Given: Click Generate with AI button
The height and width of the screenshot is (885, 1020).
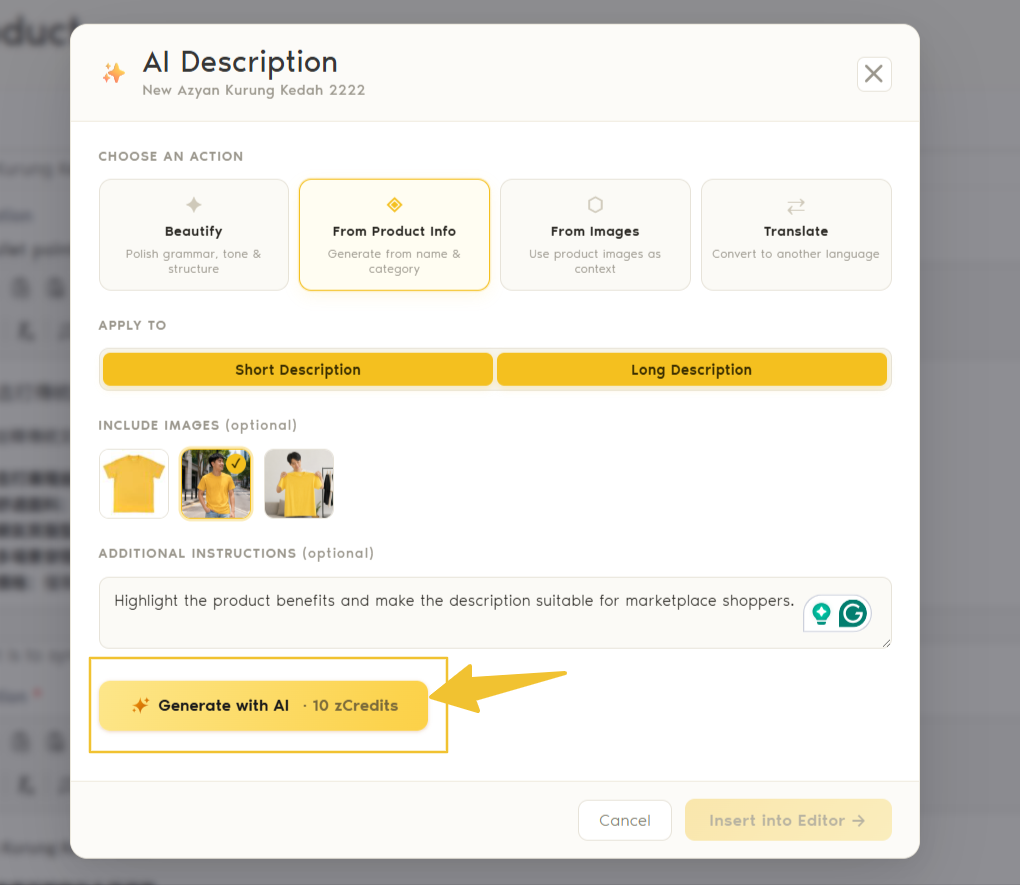Looking at the screenshot, I should click(x=263, y=705).
